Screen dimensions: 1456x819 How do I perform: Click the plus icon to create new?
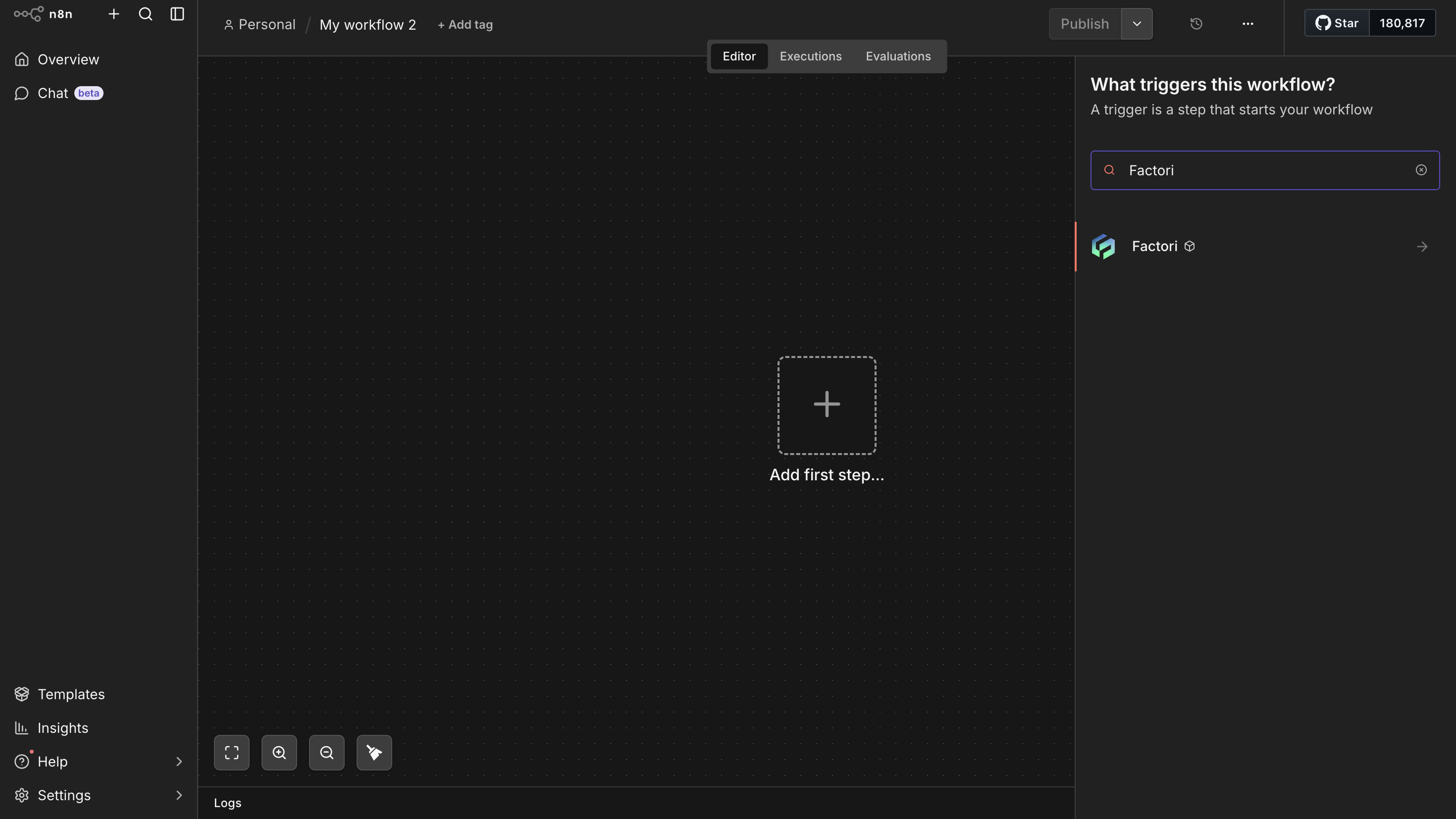click(x=113, y=14)
